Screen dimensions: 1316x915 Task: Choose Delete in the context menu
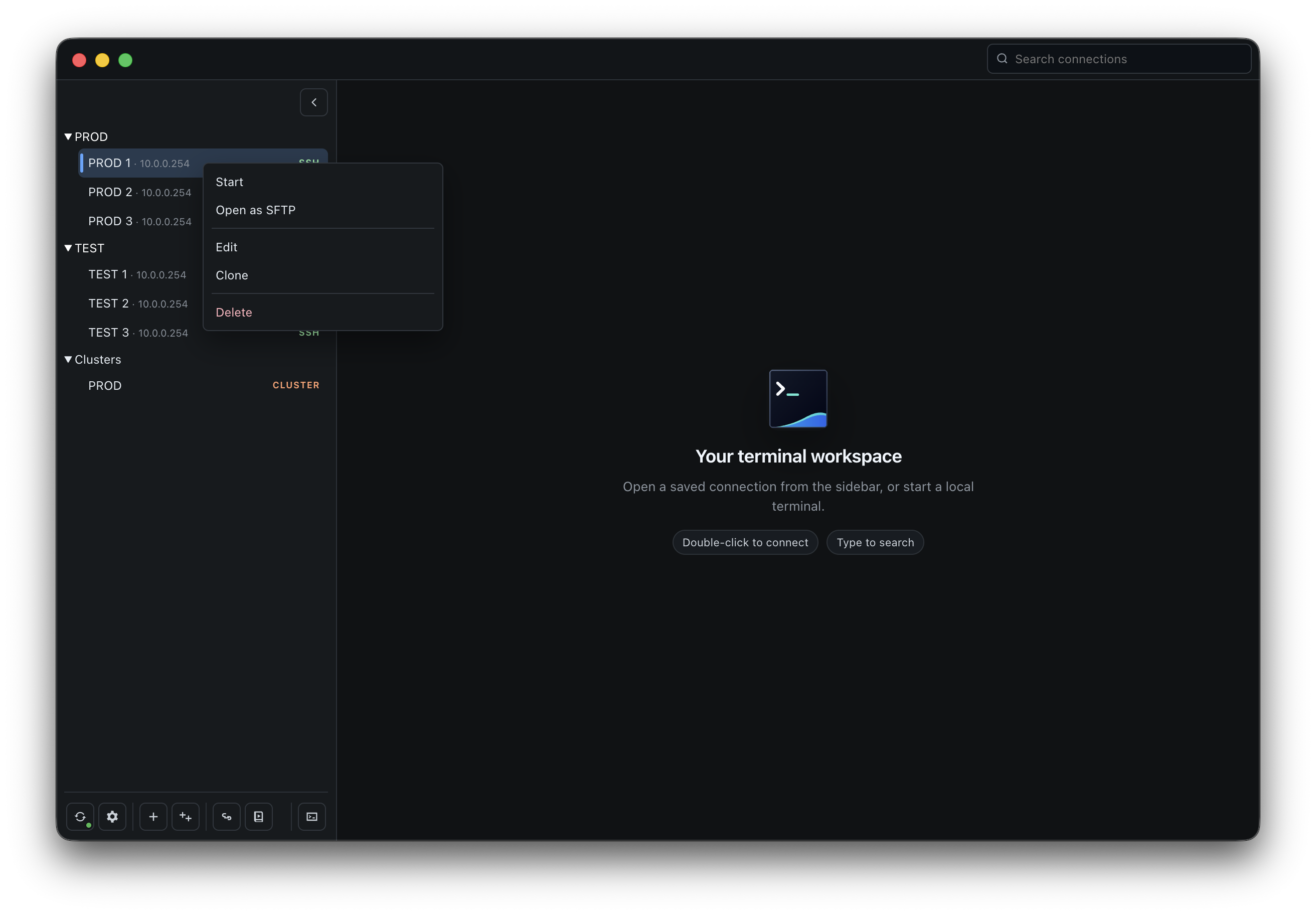coord(322,312)
